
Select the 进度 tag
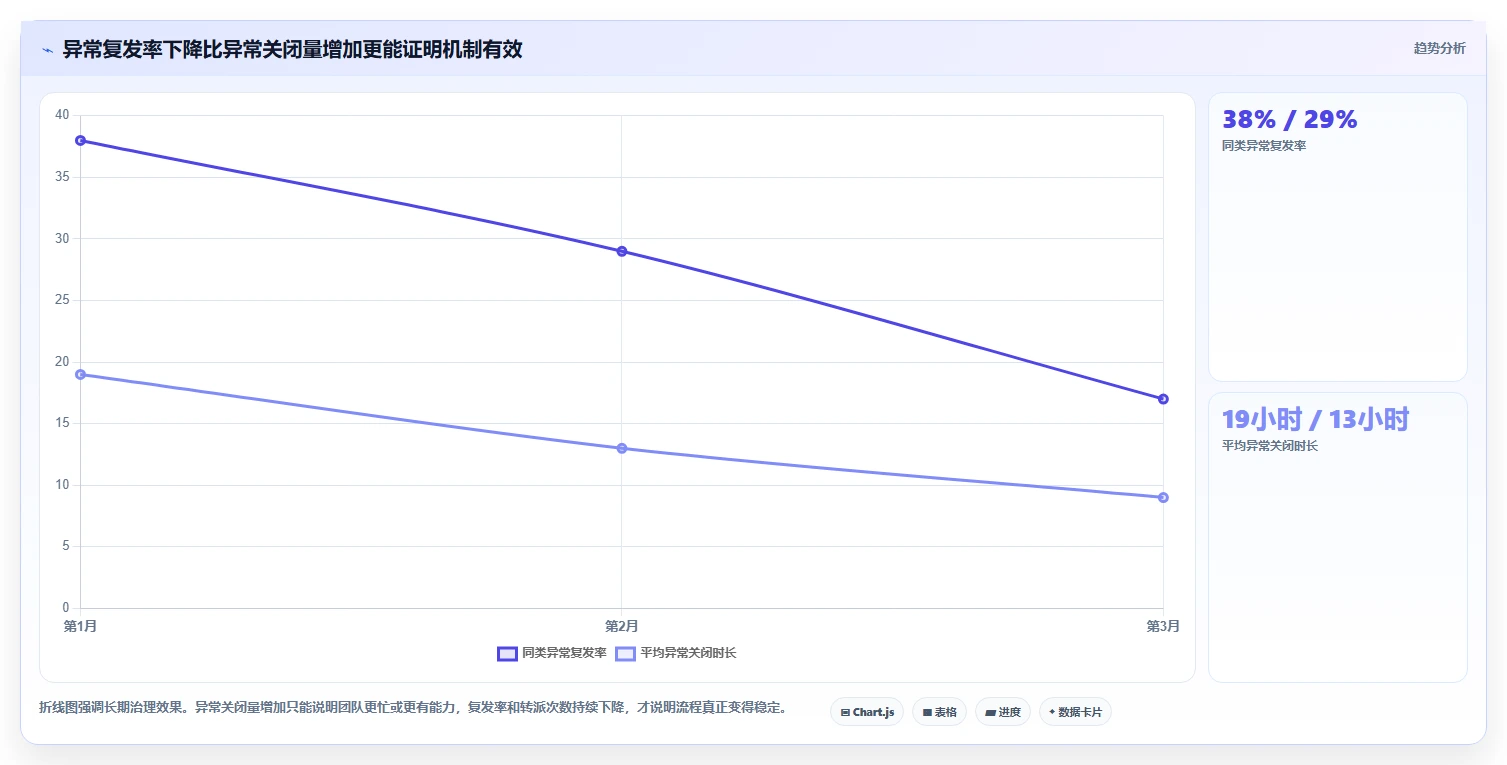click(x=1003, y=712)
